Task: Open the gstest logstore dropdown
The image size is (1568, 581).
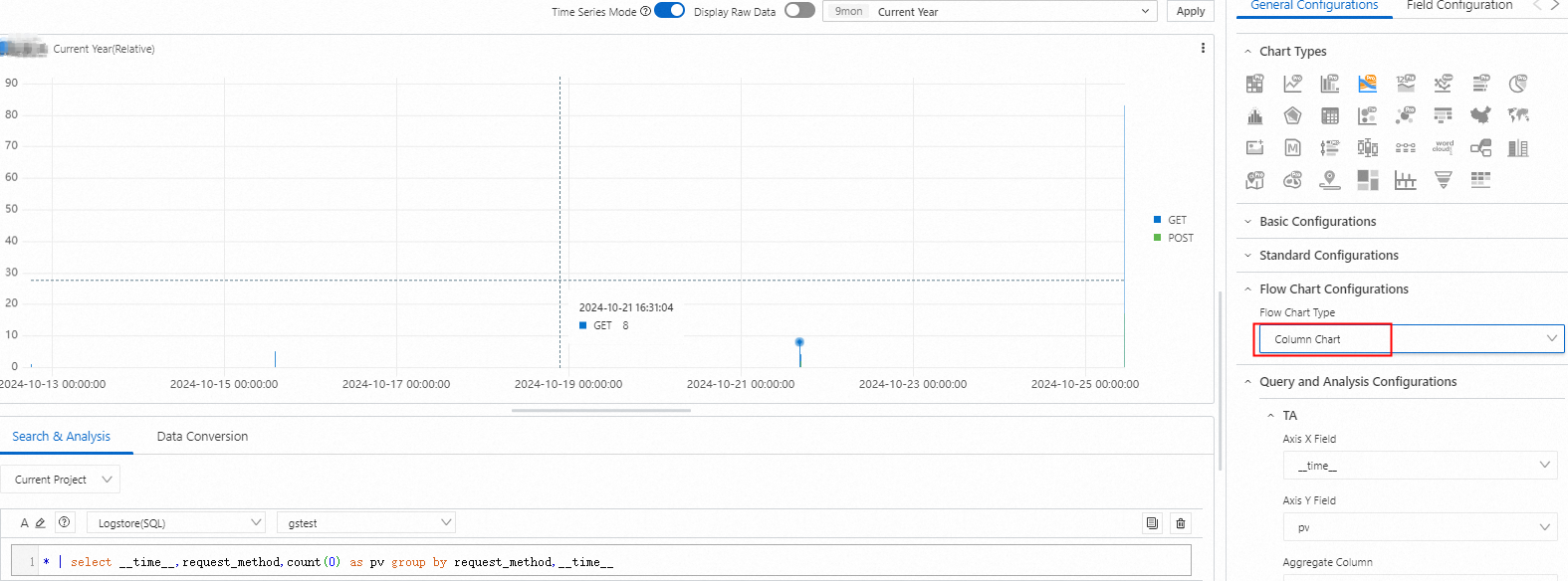Action: click(365, 523)
